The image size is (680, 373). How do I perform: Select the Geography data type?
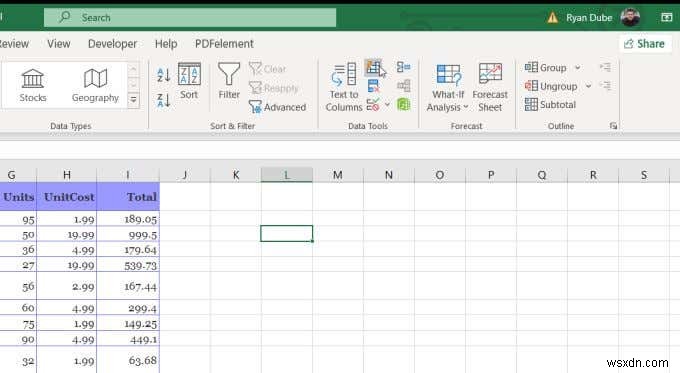coord(95,85)
